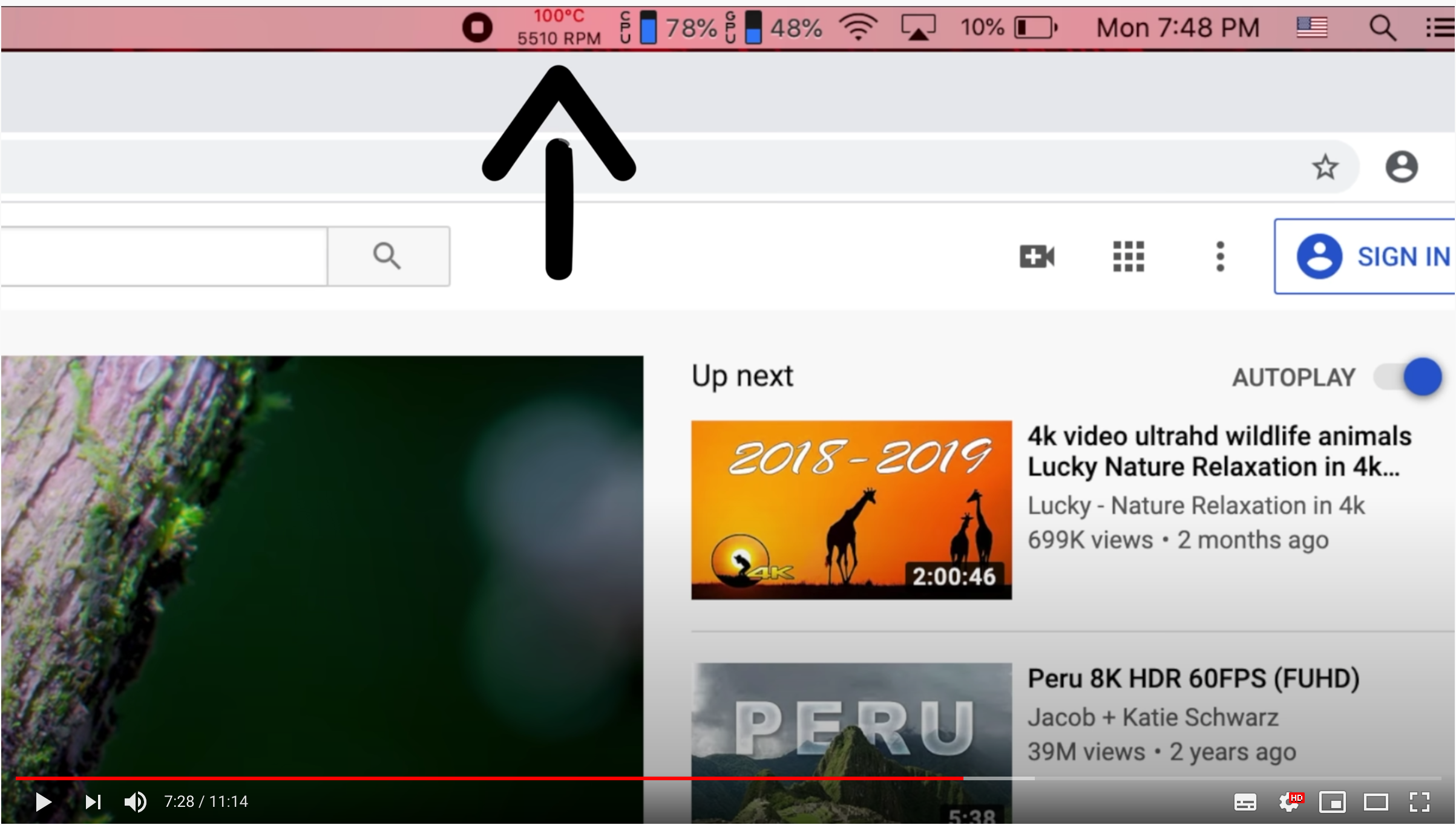Open the Peru 8K HDR 60FPS video title
Viewport: 1456px width, 825px height.
(x=1193, y=679)
